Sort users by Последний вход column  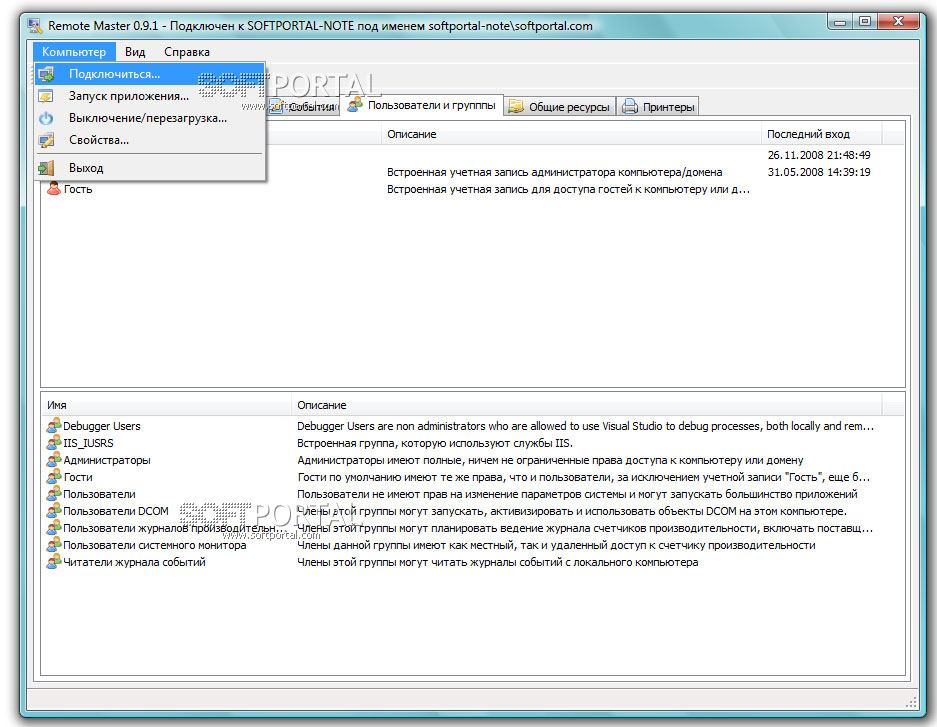(x=821, y=134)
